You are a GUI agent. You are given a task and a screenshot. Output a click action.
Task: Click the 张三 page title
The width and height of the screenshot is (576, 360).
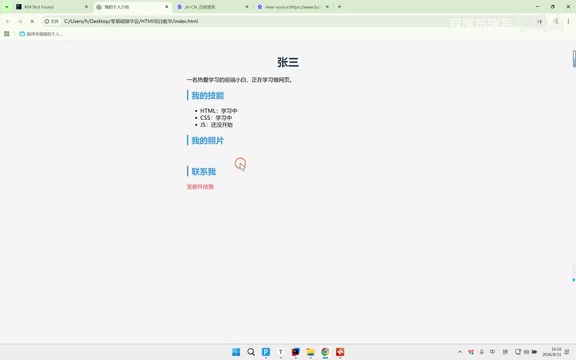coord(288,62)
